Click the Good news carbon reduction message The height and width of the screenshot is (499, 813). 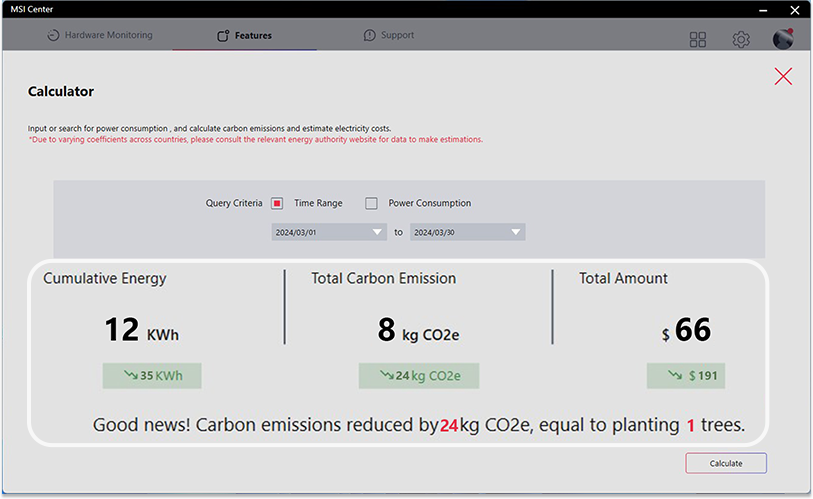[418, 425]
